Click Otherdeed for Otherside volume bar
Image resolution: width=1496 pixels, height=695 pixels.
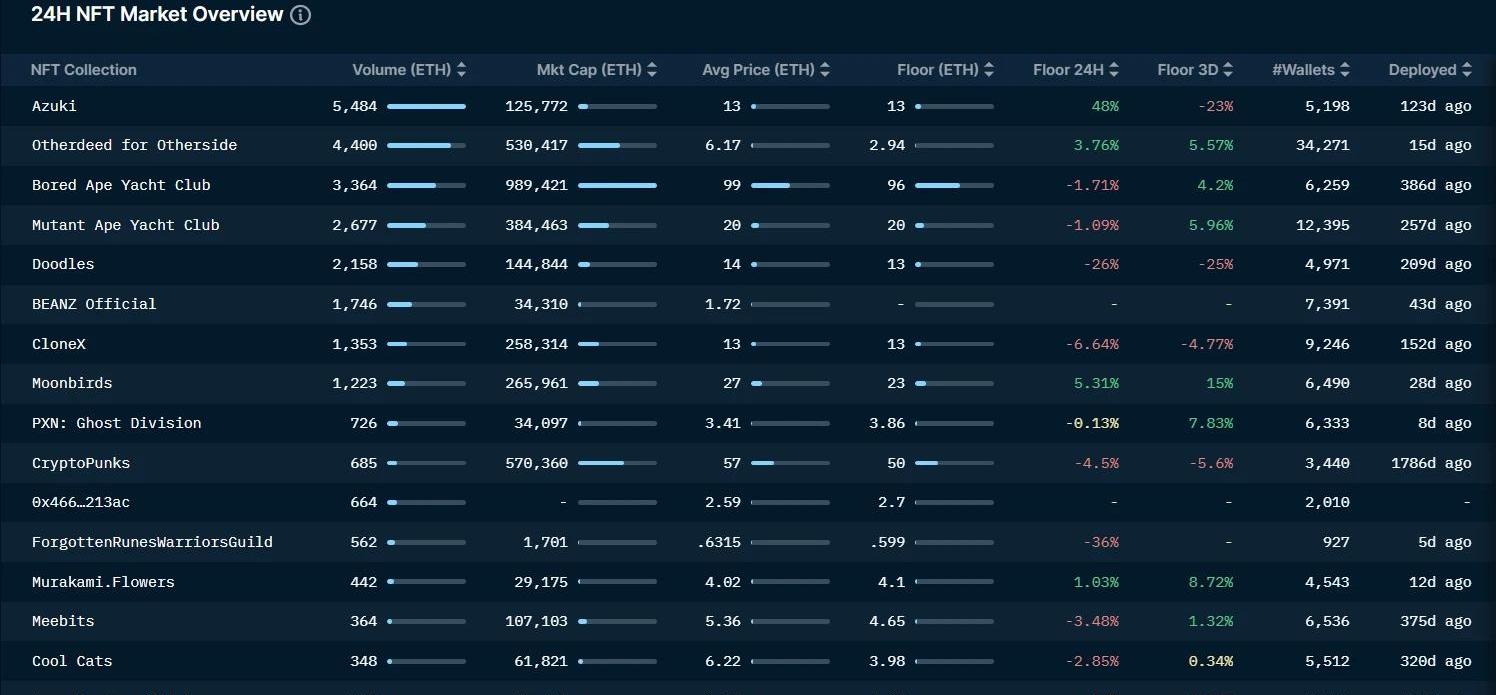(x=426, y=145)
